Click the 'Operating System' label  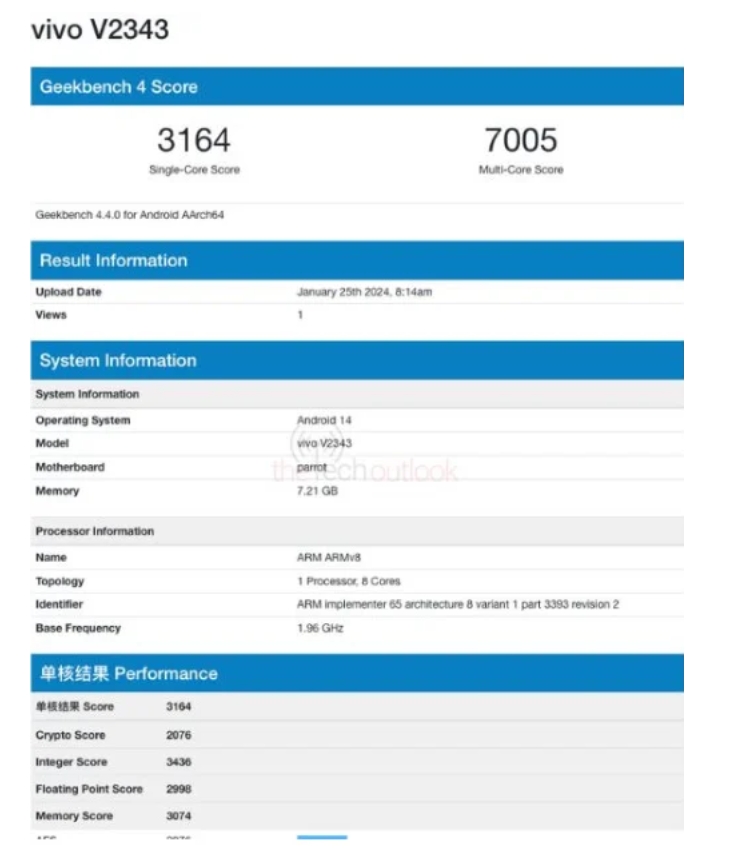pos(83,421)
